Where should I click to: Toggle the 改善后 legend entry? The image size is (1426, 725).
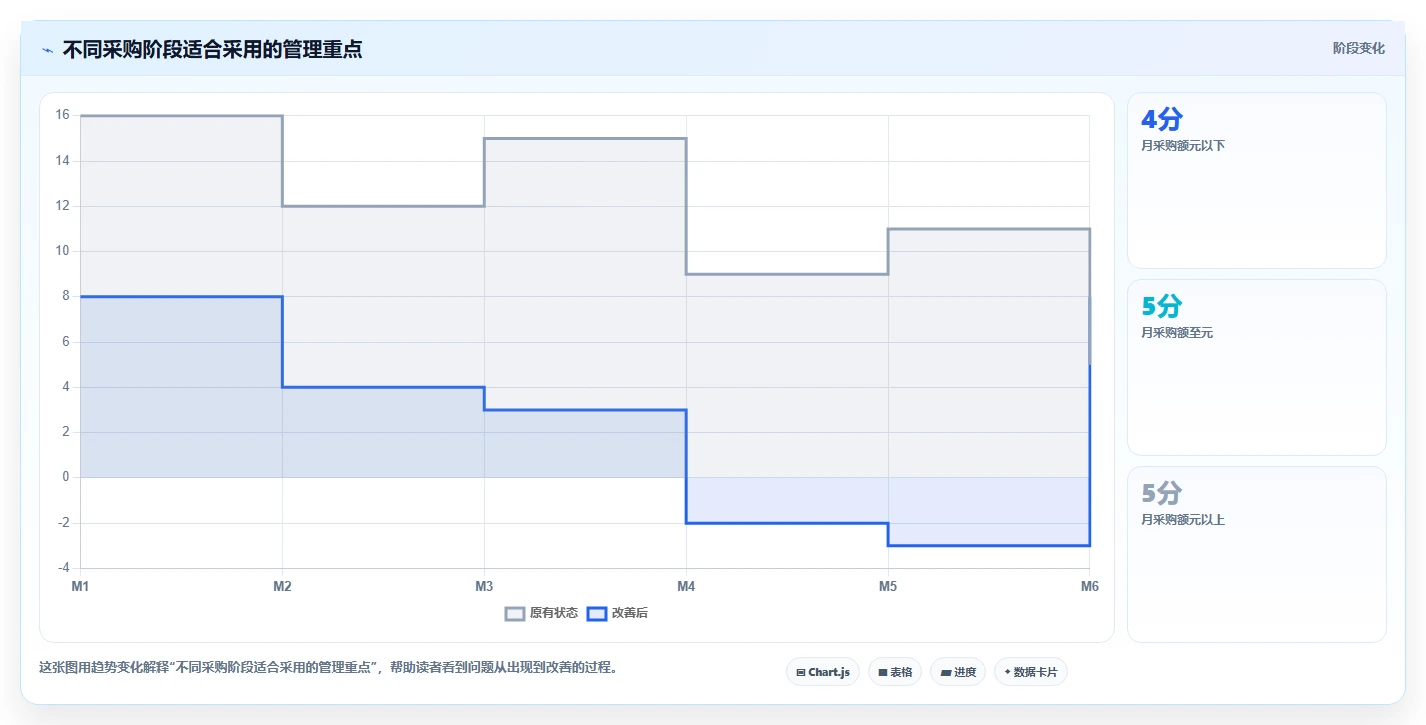pos(617,613)
